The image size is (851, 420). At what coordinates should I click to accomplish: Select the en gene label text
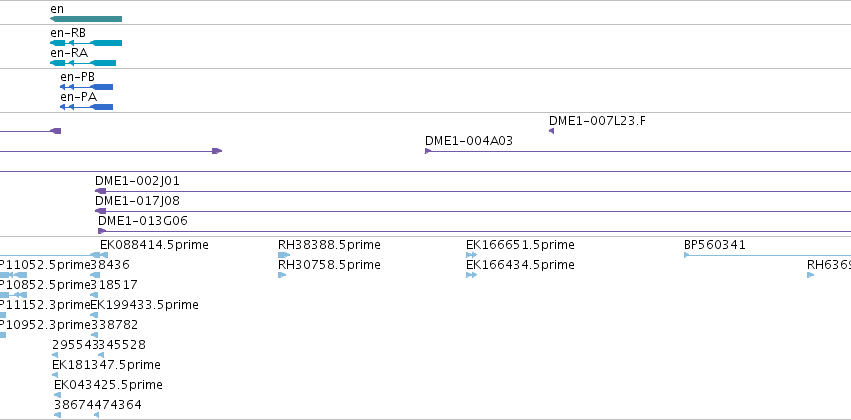[x=57, y=9]
